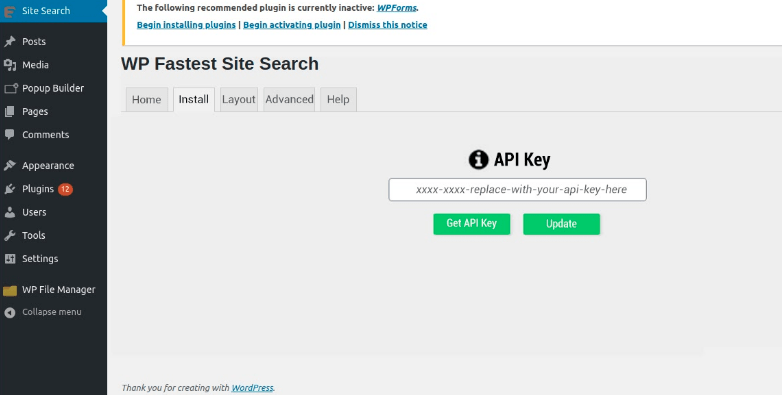Screen dimensions: 782x397
Task: Open the WordPress footer link
Action: [252, 388]
